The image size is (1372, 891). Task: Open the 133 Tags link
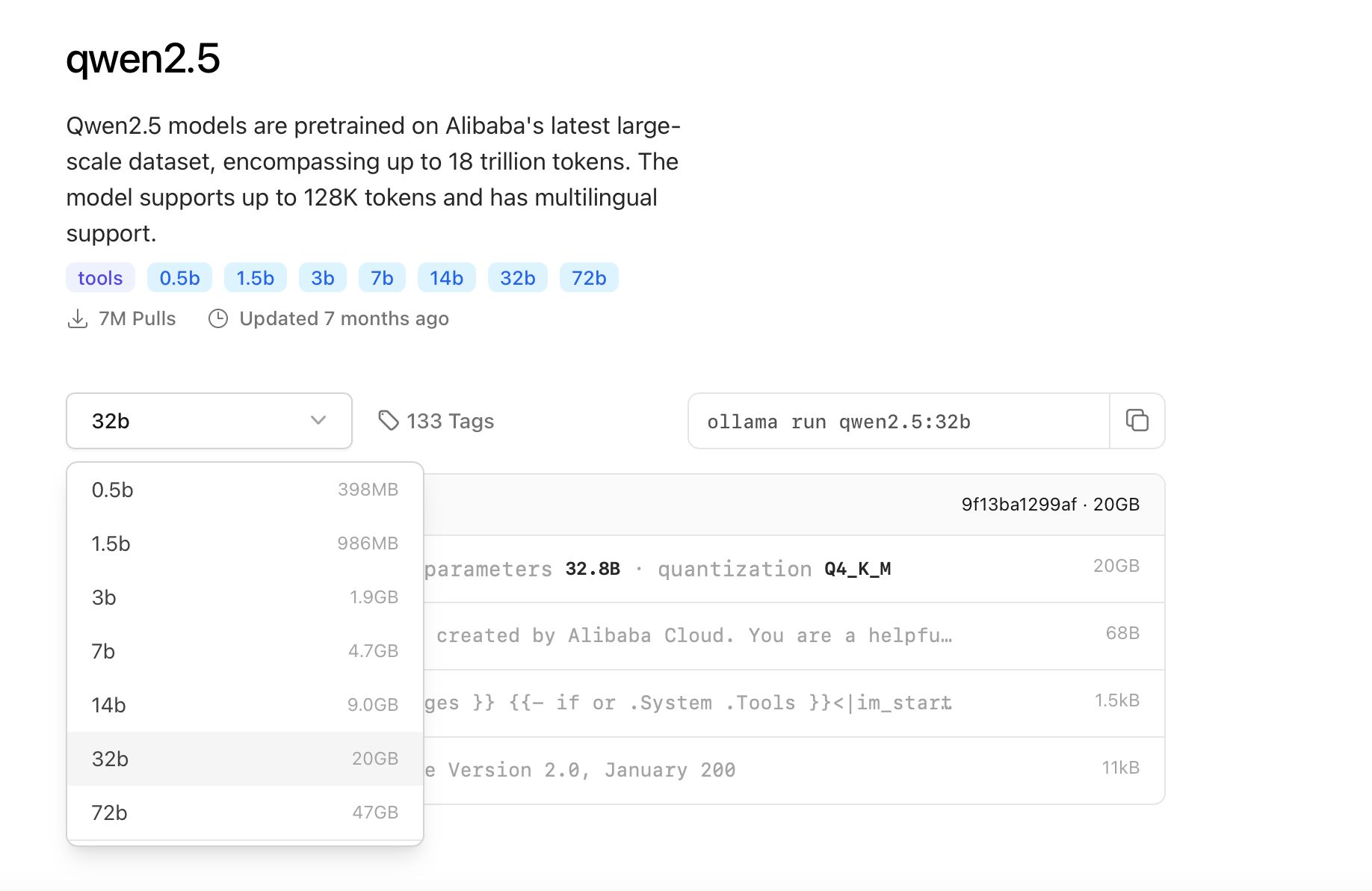436,421
